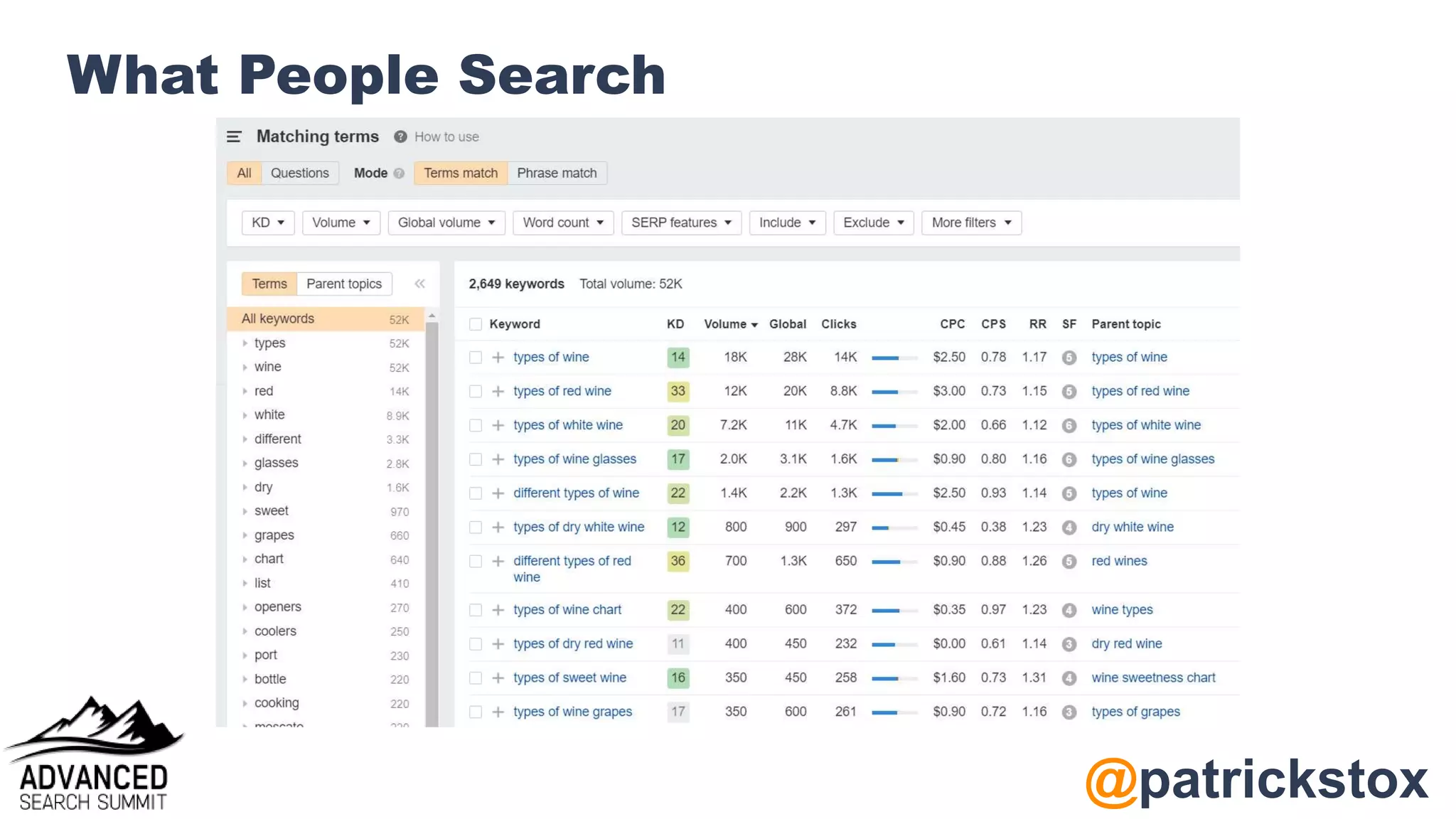Select the 'cooking' term in sidebar
The image size is (1456, 819).
(x=277, y=703)
